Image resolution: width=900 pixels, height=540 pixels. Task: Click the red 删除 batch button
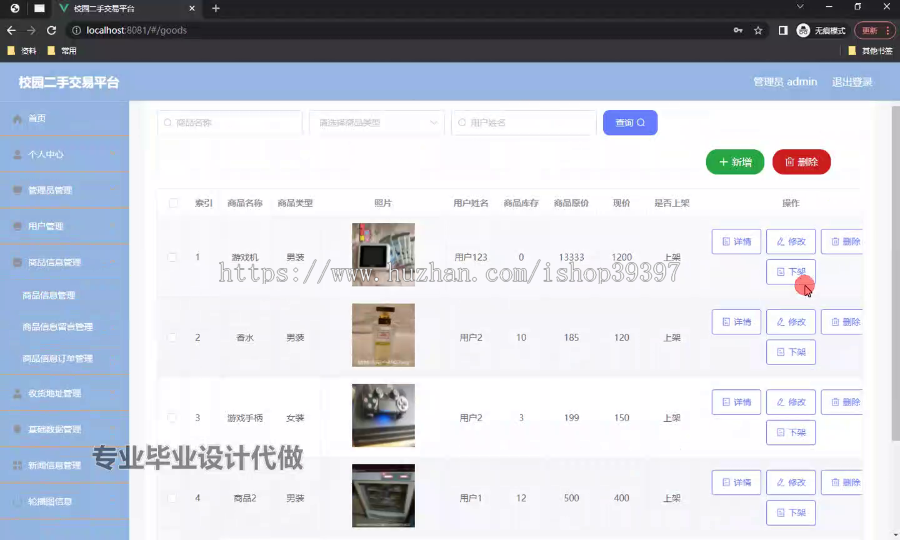click(801, 162)
